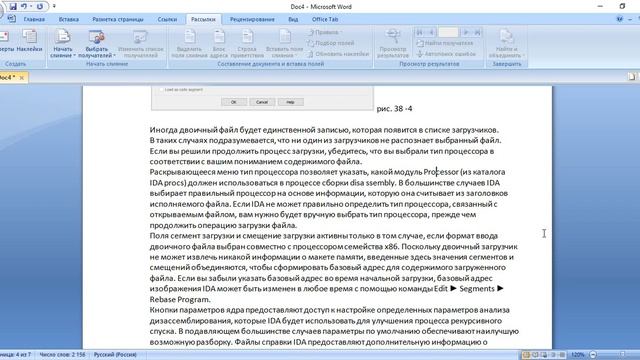Switch to Web Layout view icon
The width and height of the screenshot is (640, 360).
pyautogui.click(x=544, y=355)
